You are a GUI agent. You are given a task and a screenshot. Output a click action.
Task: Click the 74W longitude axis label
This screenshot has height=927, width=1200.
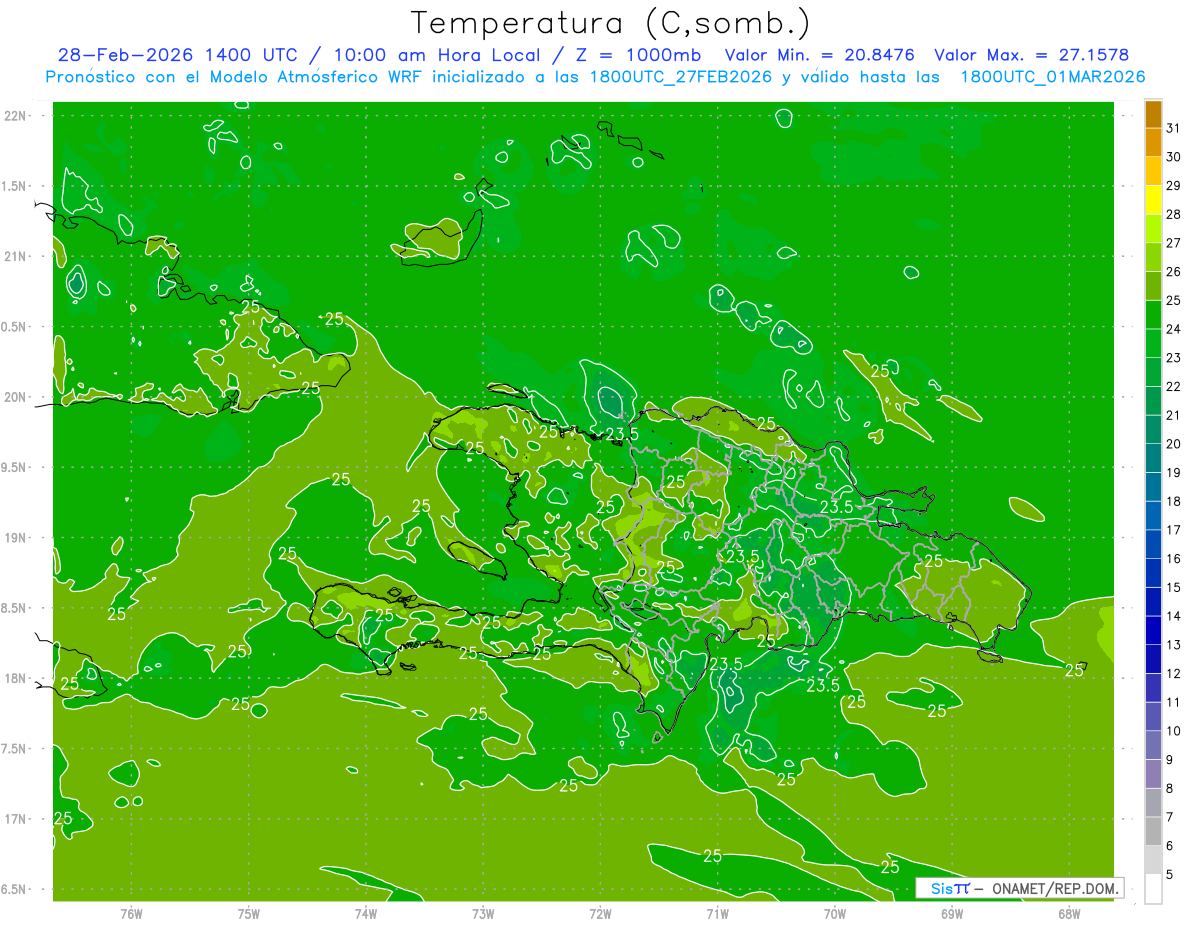(x=365, y=914)
